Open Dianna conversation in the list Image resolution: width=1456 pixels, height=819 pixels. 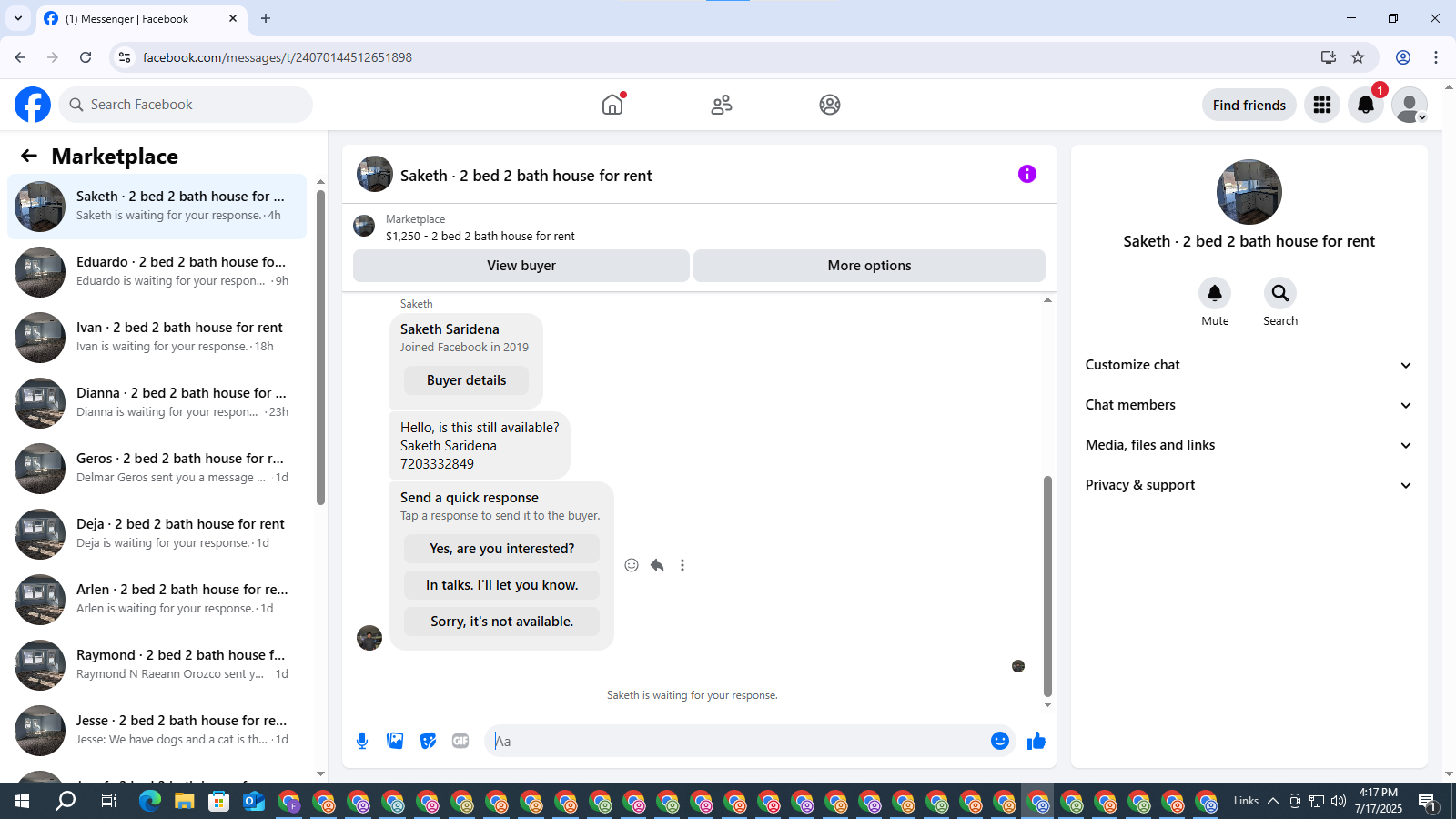[x=157, y=403]
